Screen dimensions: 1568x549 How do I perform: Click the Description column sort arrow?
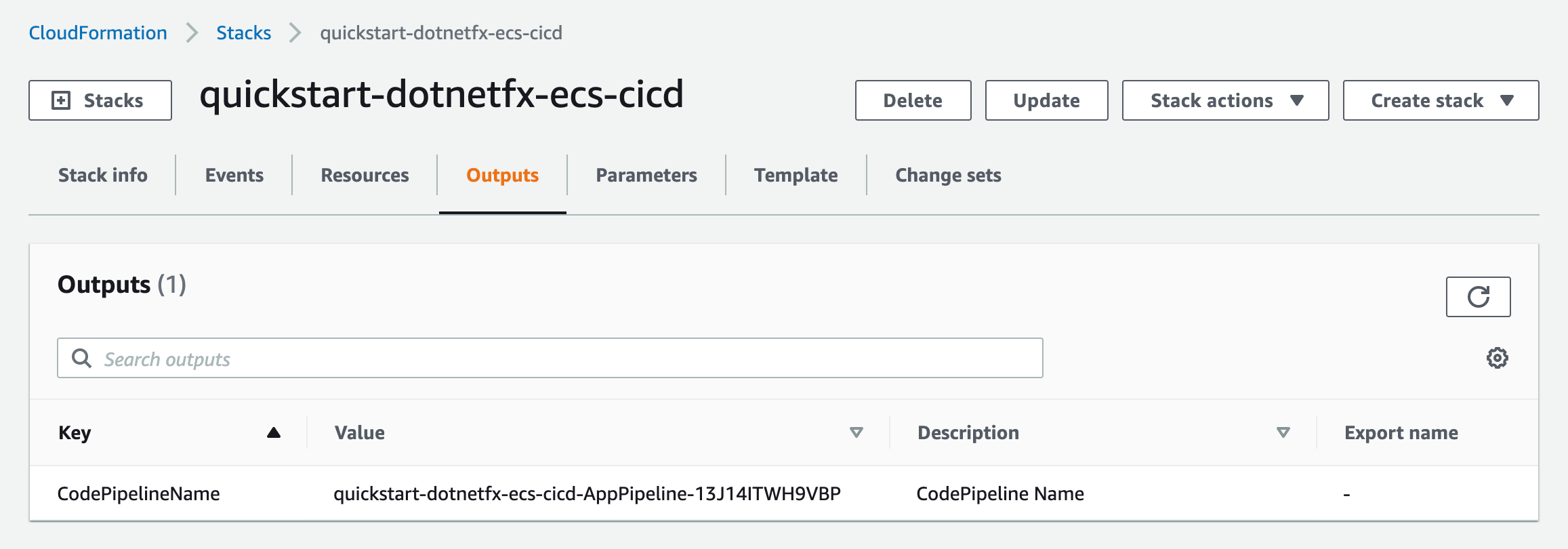[1283, 432]
